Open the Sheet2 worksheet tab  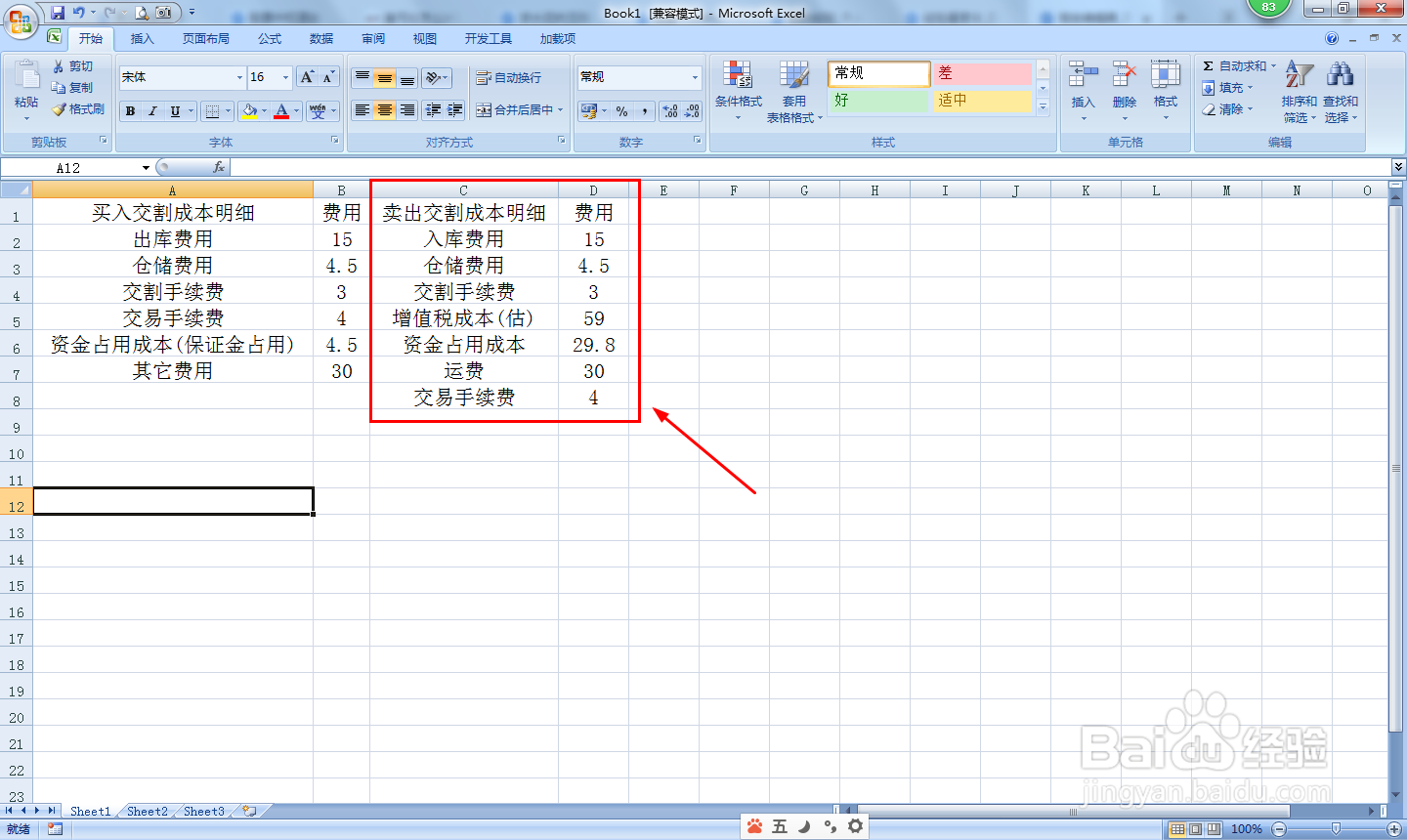coord(147,811)
